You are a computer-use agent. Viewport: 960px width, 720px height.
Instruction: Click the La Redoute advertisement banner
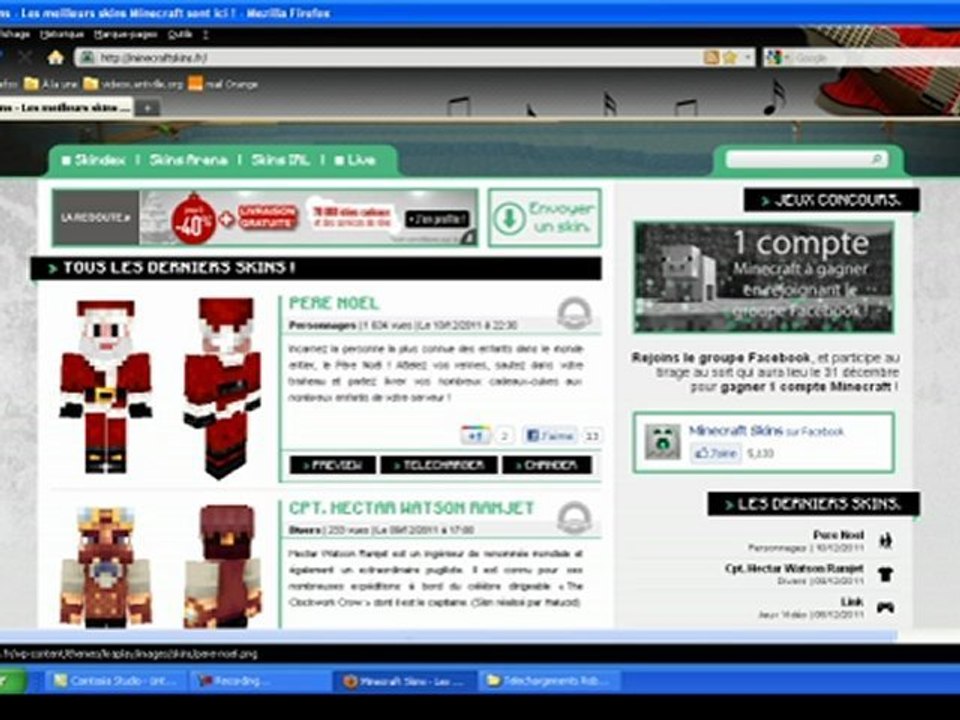coord(265,218)
